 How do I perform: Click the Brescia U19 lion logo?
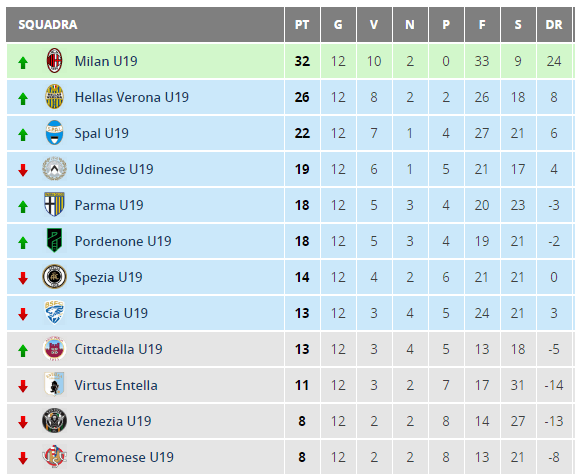(x=54, y=312)
